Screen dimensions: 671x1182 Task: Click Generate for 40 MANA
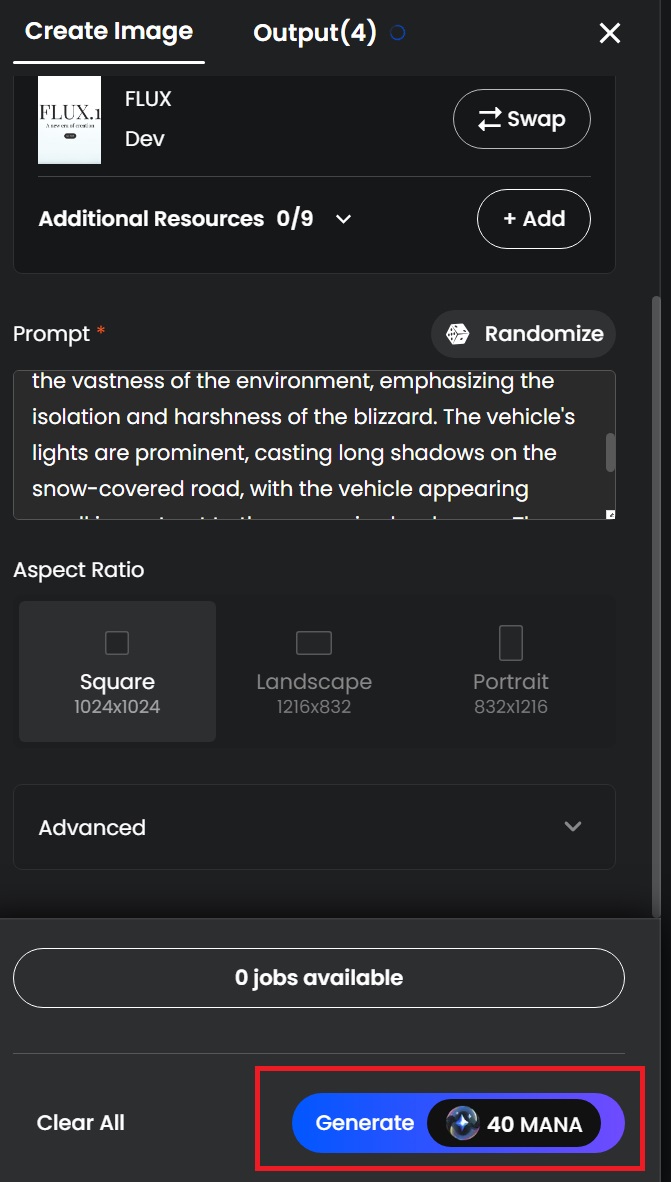click(458, 1123)
